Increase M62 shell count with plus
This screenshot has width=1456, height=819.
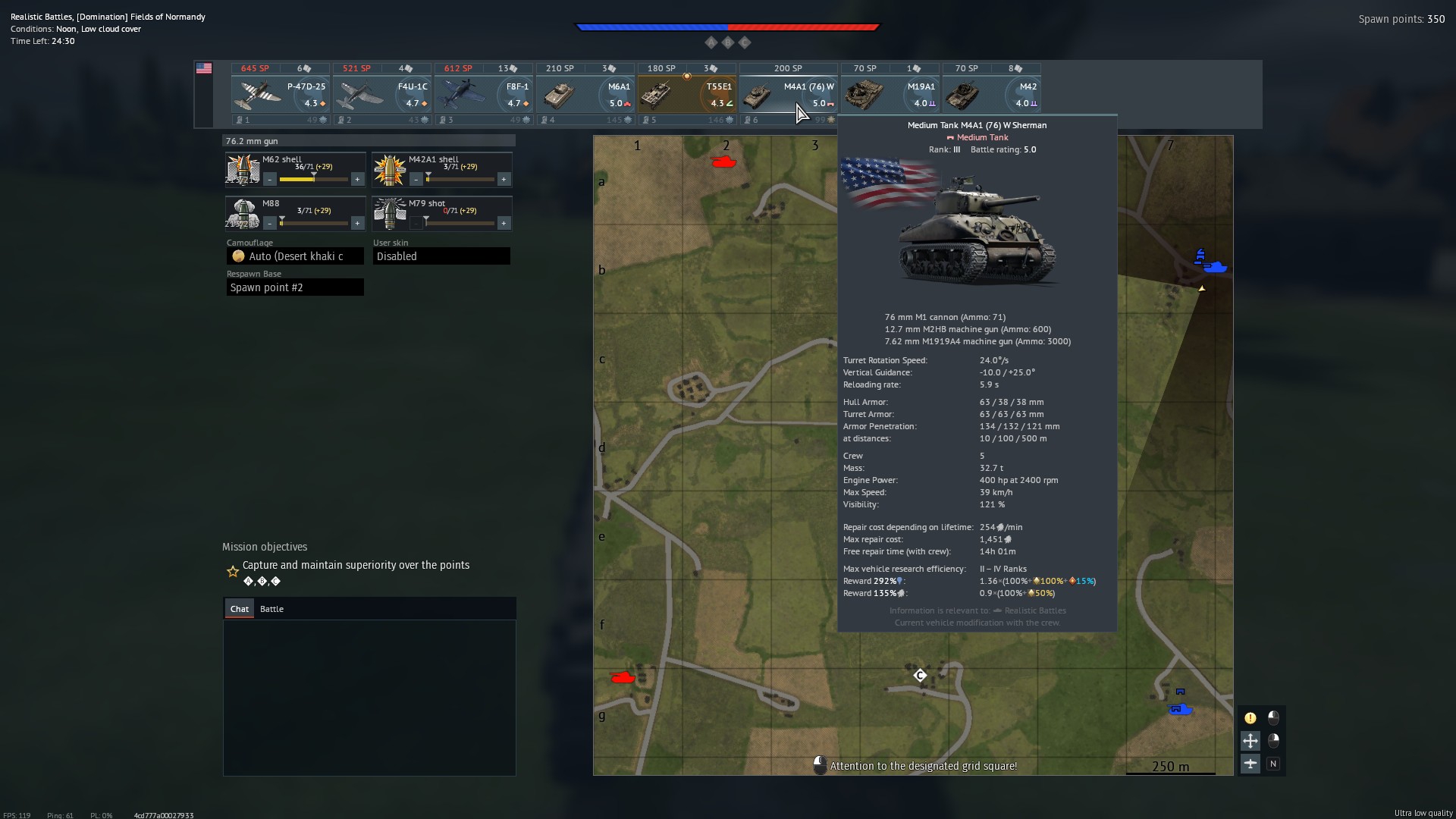[x=357, y=180]
